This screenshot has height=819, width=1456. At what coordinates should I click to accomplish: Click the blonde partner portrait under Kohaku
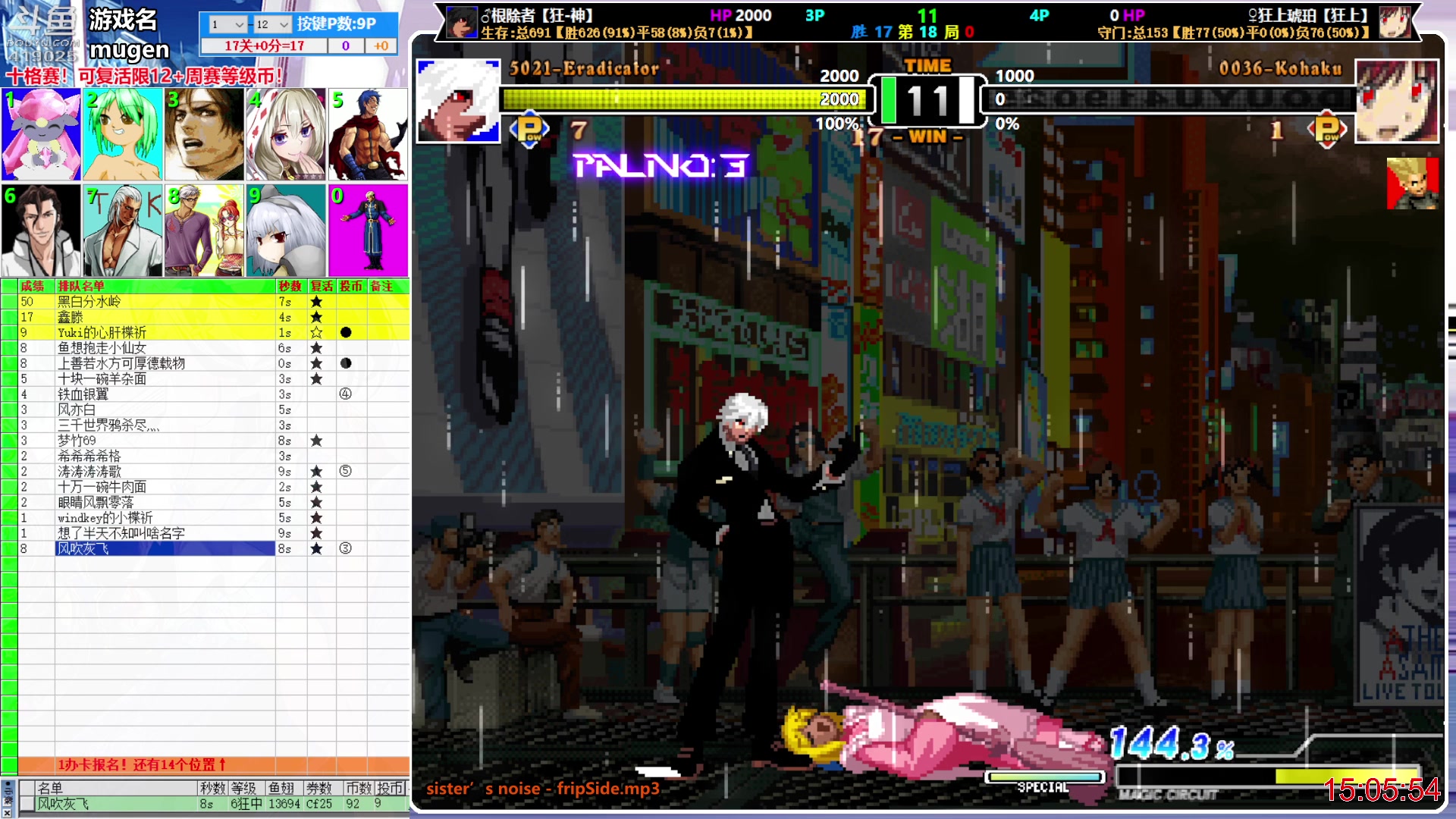1412,184
